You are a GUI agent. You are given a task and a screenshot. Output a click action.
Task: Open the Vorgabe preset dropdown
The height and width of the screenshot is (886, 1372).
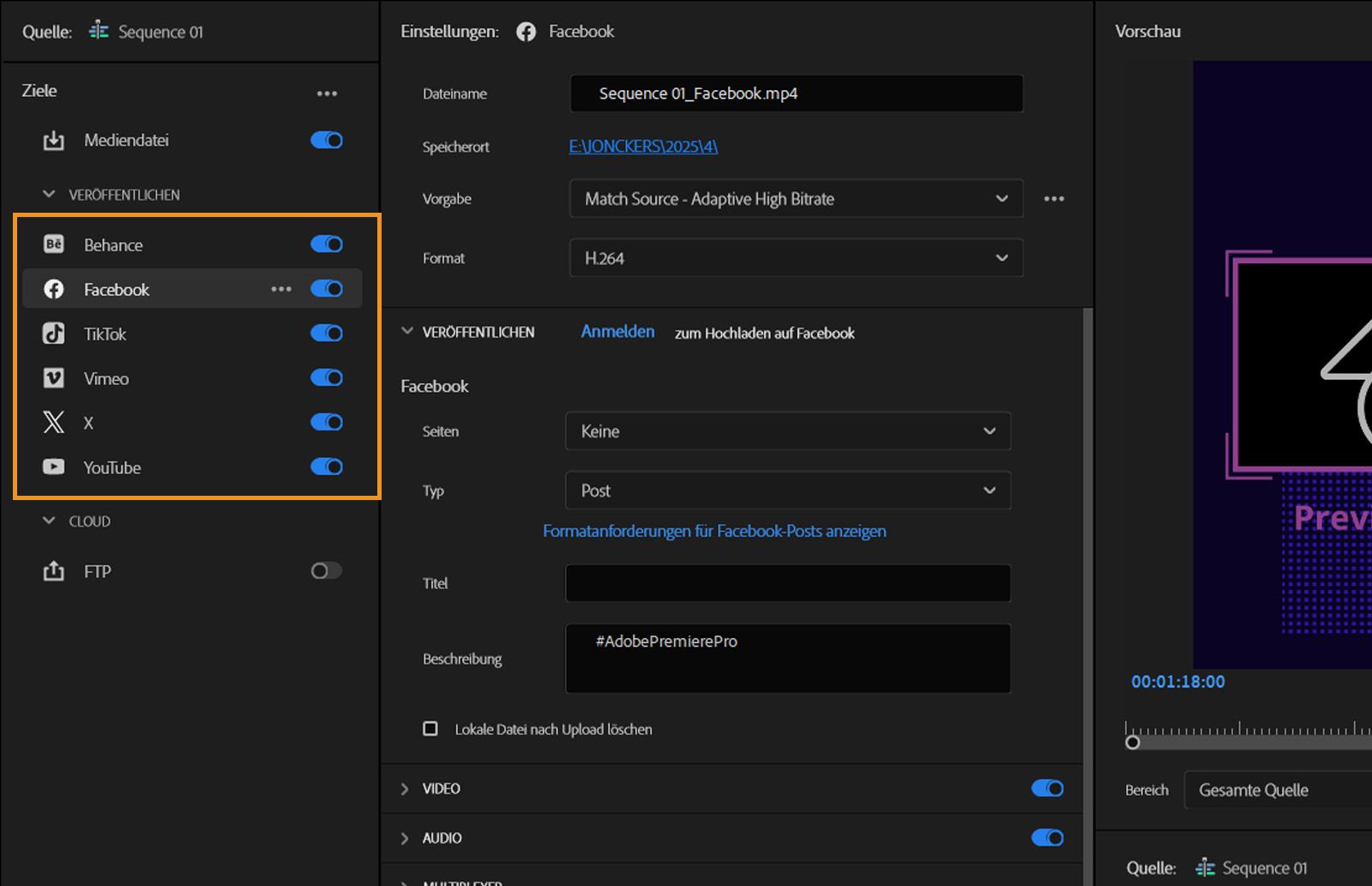pyautogui.click(x=795, y=199)
